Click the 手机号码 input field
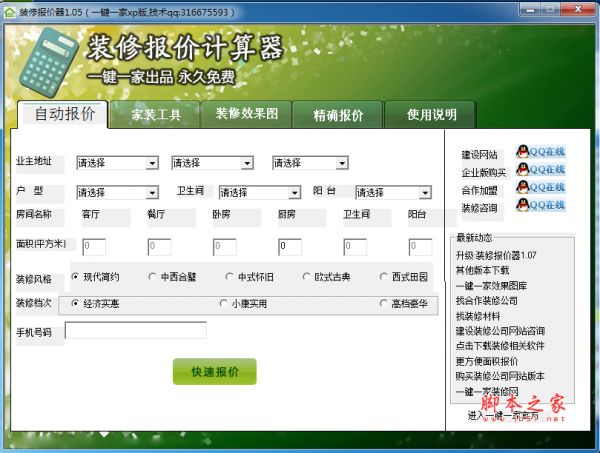The height and width of the screenshot is (453, 600). (x=135, y=330)
